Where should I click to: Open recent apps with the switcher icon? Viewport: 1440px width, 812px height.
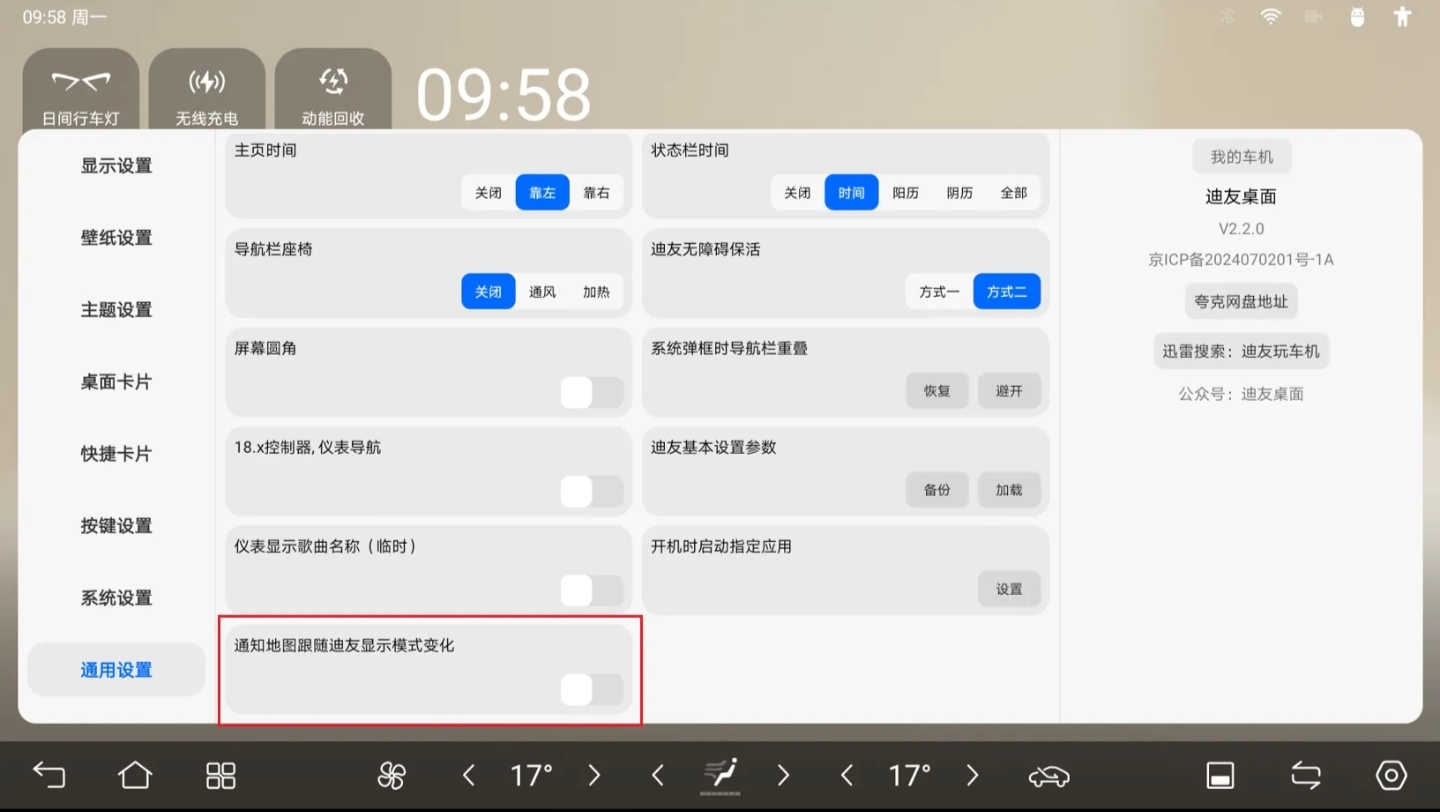[x=1306, y=775]
